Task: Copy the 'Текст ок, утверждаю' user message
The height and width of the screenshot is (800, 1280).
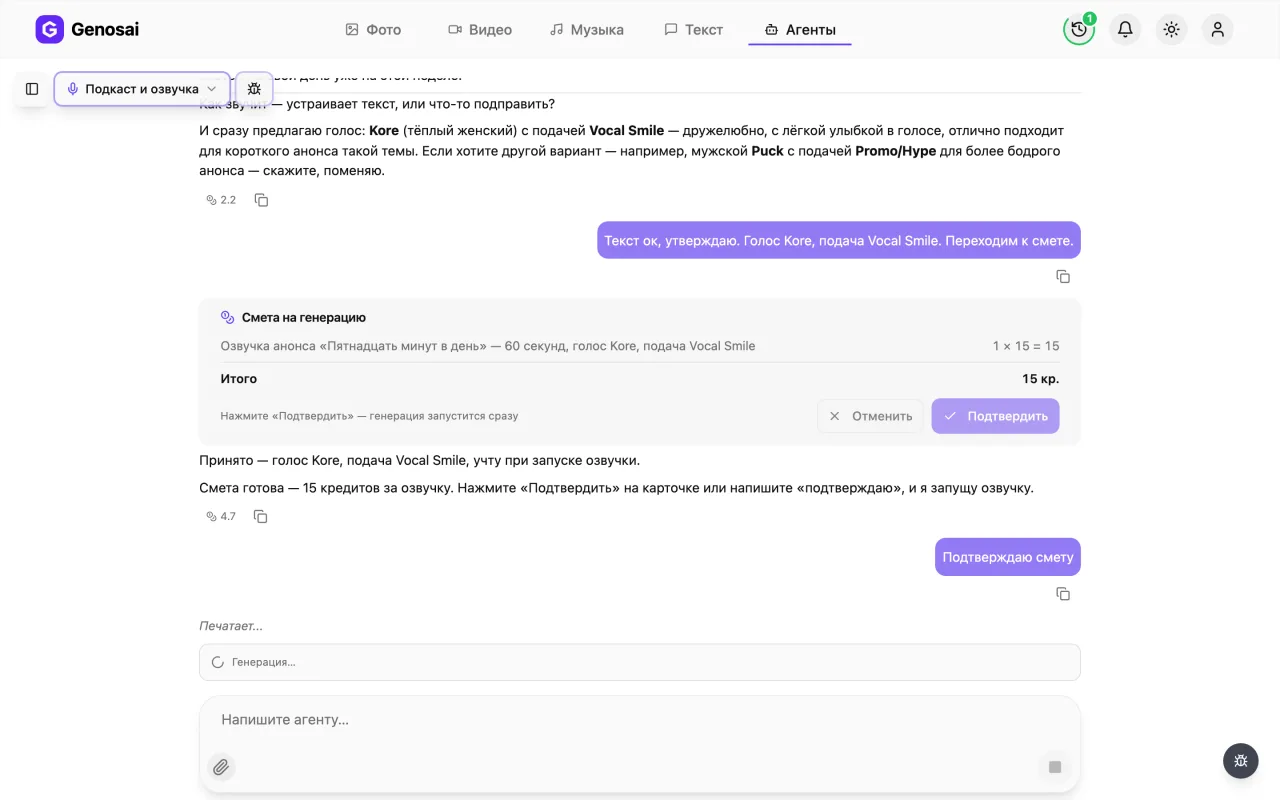Action: tap(1063, 276)
